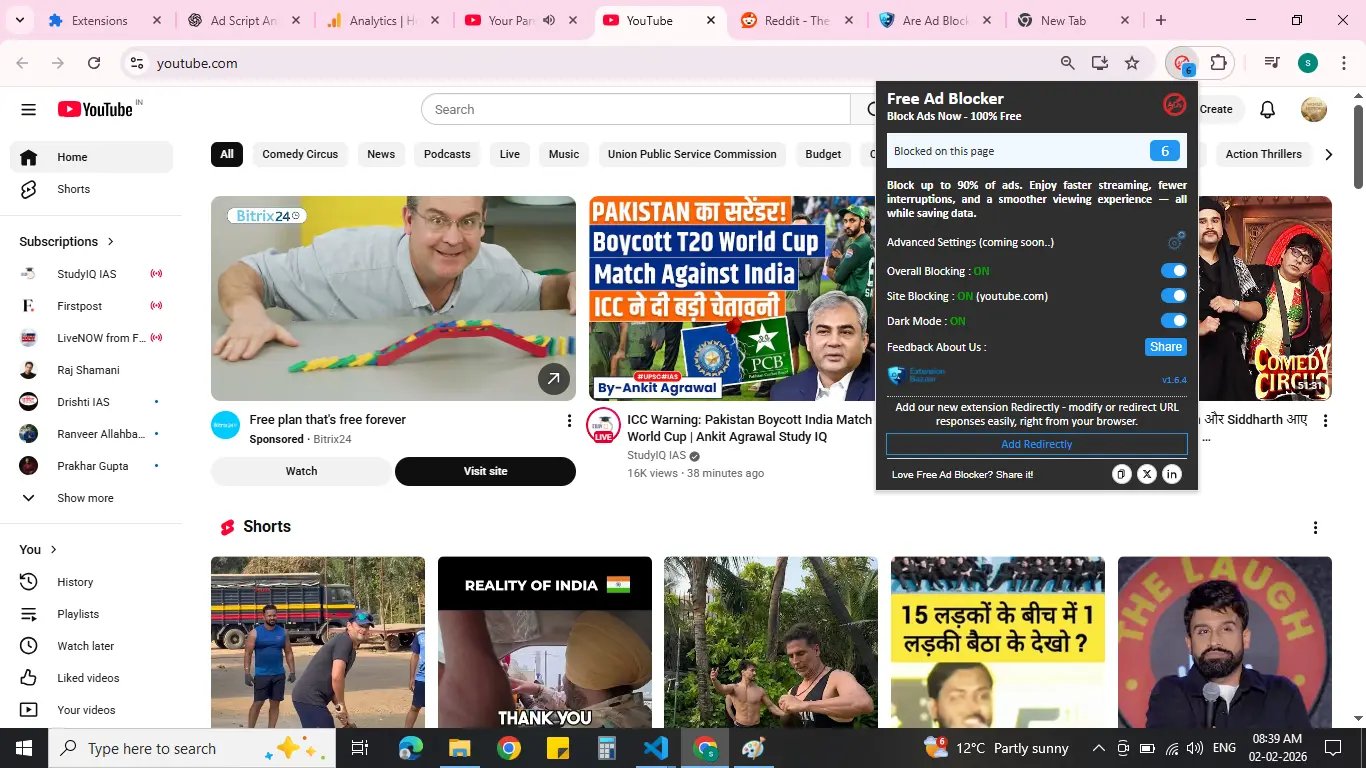Open the Chrome tab search dropdown
The image size is (1366, 768).
point(20,20)
